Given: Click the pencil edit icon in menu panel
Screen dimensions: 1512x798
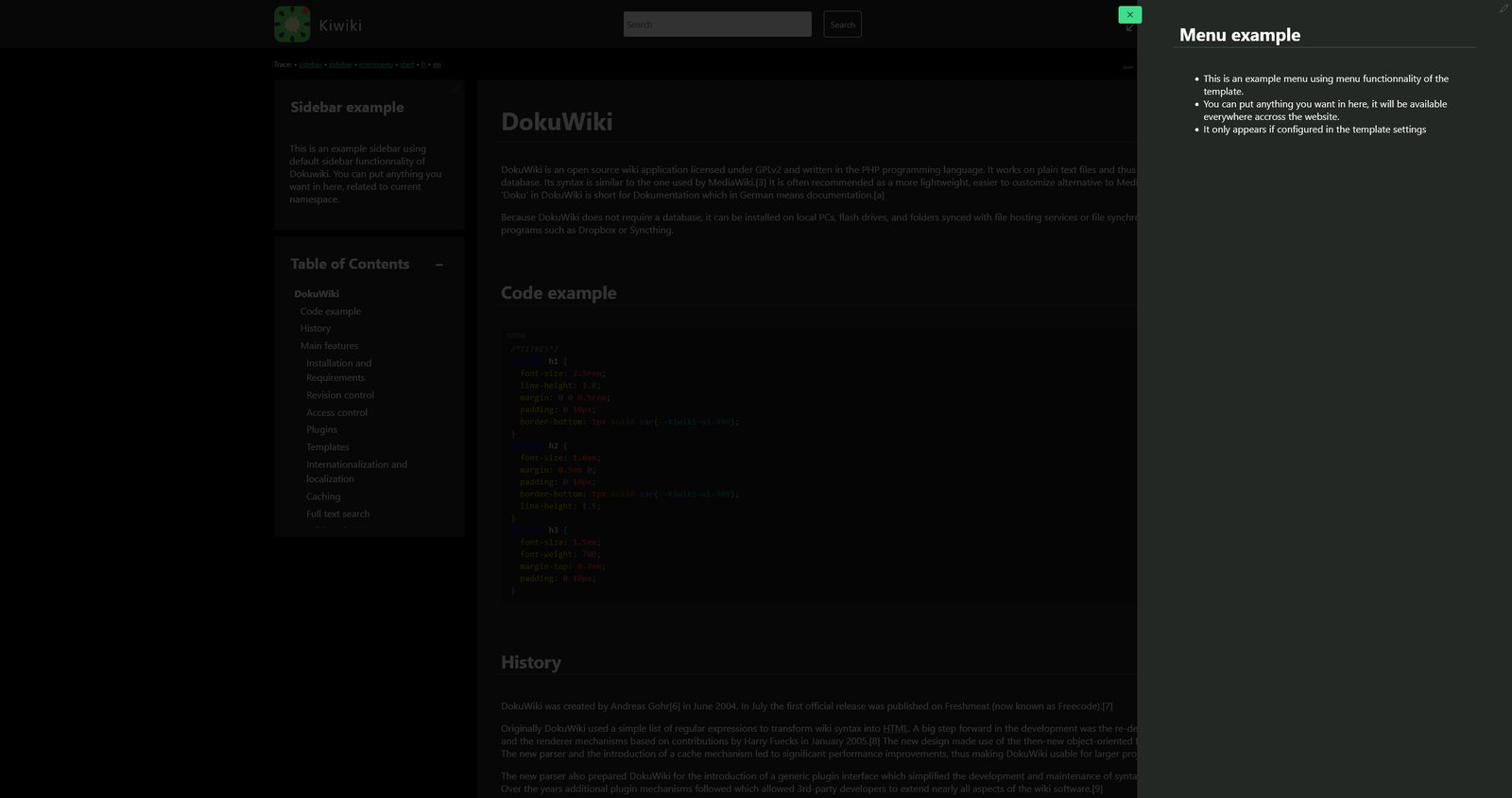Looking at the screenshot, I should [x=1503, y=9].
